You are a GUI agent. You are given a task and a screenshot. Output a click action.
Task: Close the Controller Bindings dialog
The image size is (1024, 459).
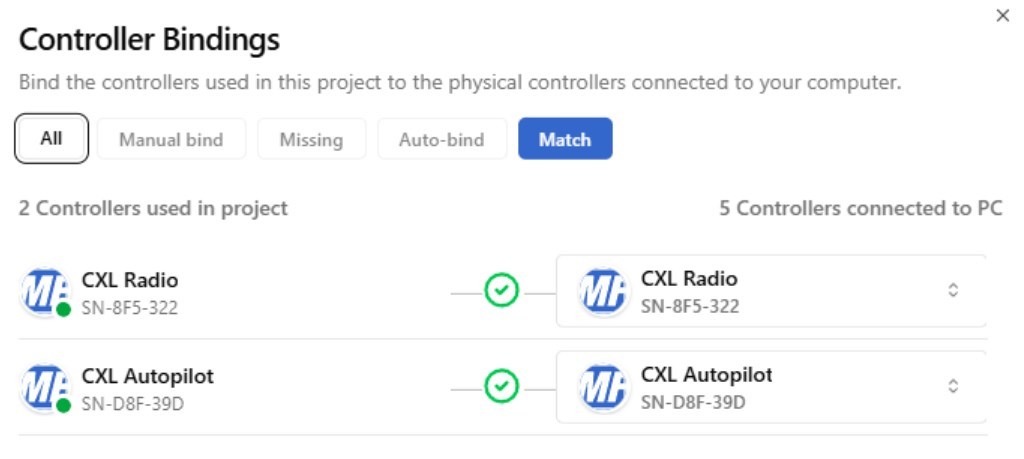1002,16
